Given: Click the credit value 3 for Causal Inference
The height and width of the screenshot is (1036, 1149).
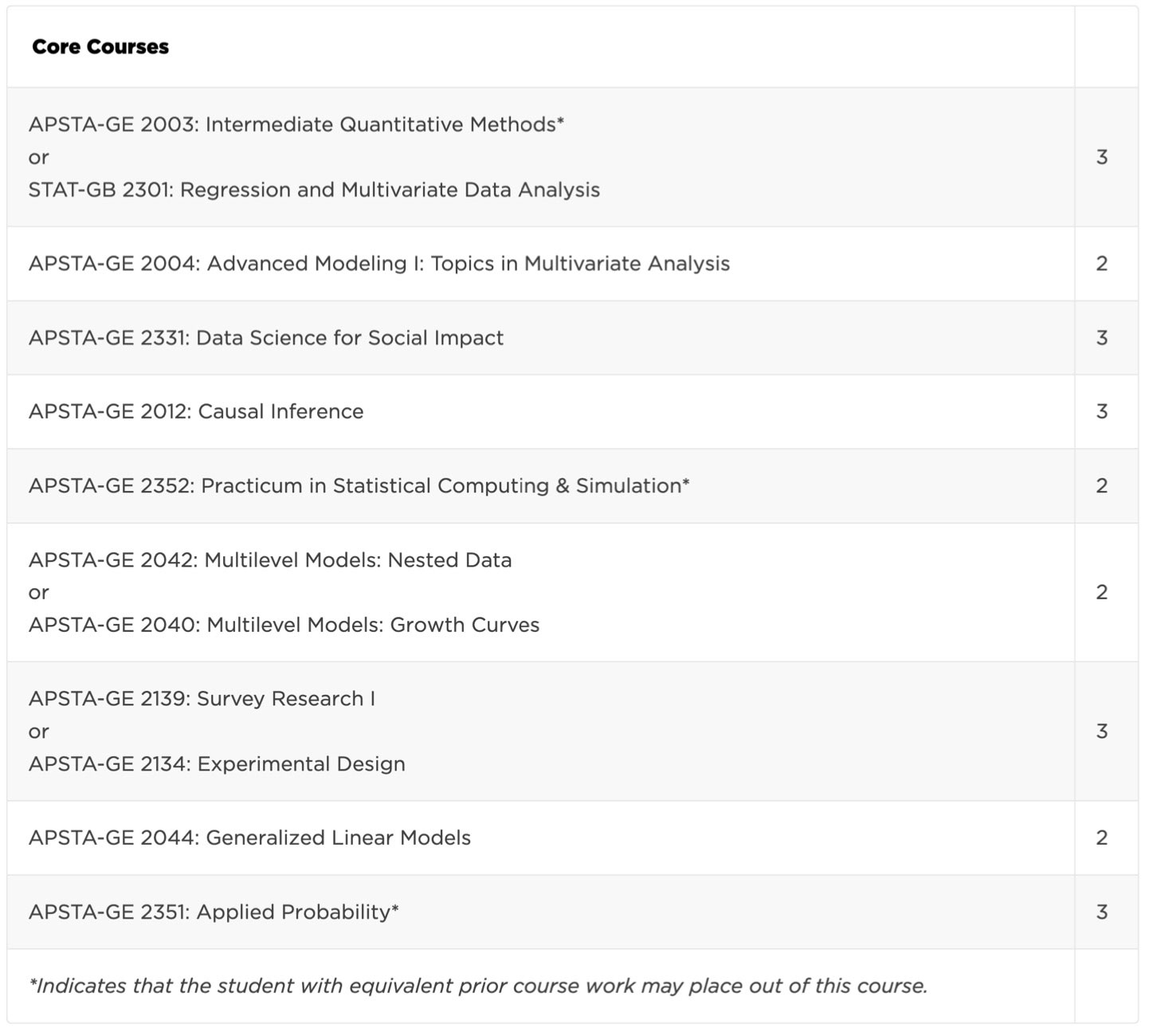Looking at the screenshot, I should click(1102, 412).
